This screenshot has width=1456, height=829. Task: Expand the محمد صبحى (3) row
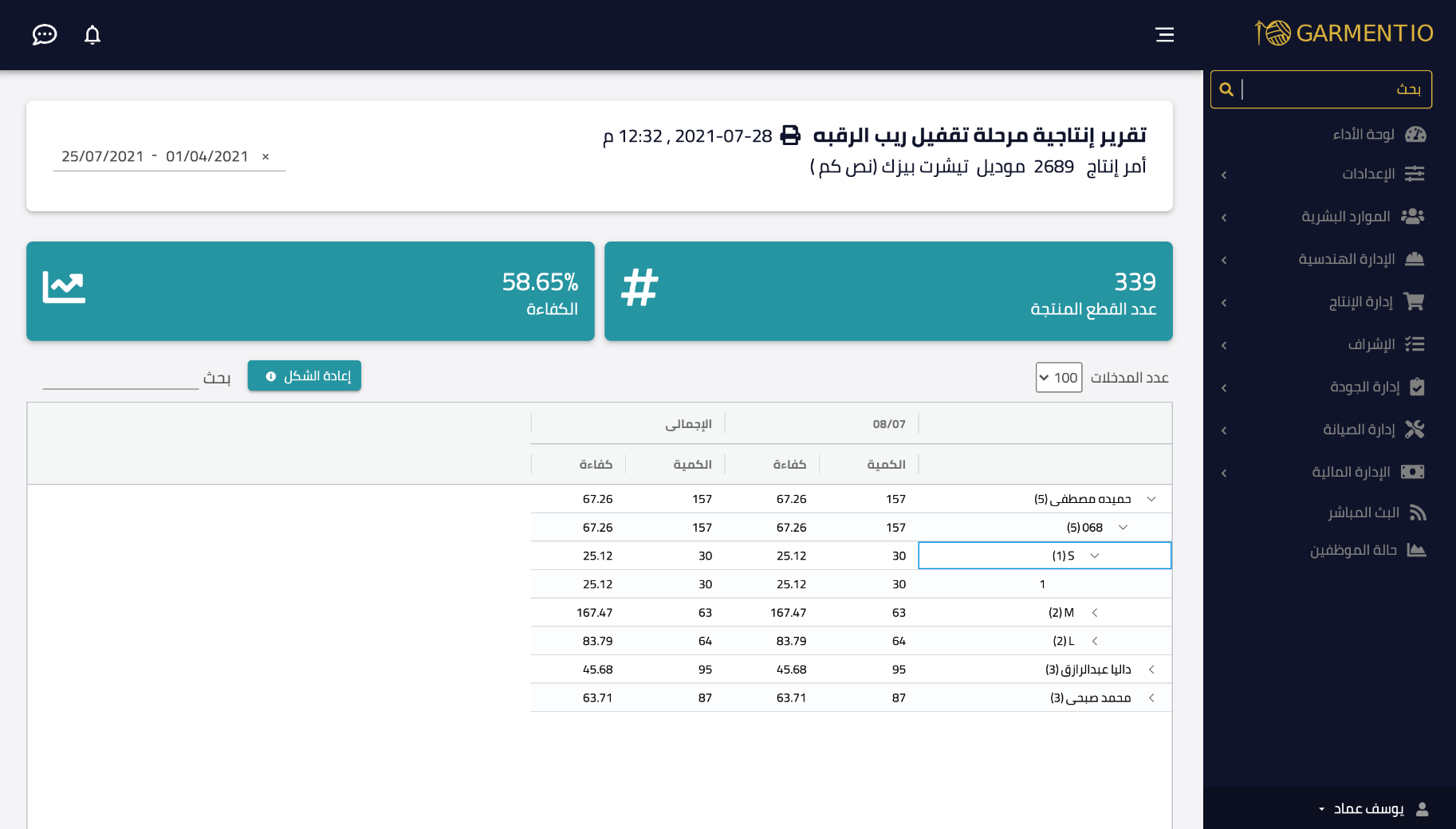tap(1151, 698)
